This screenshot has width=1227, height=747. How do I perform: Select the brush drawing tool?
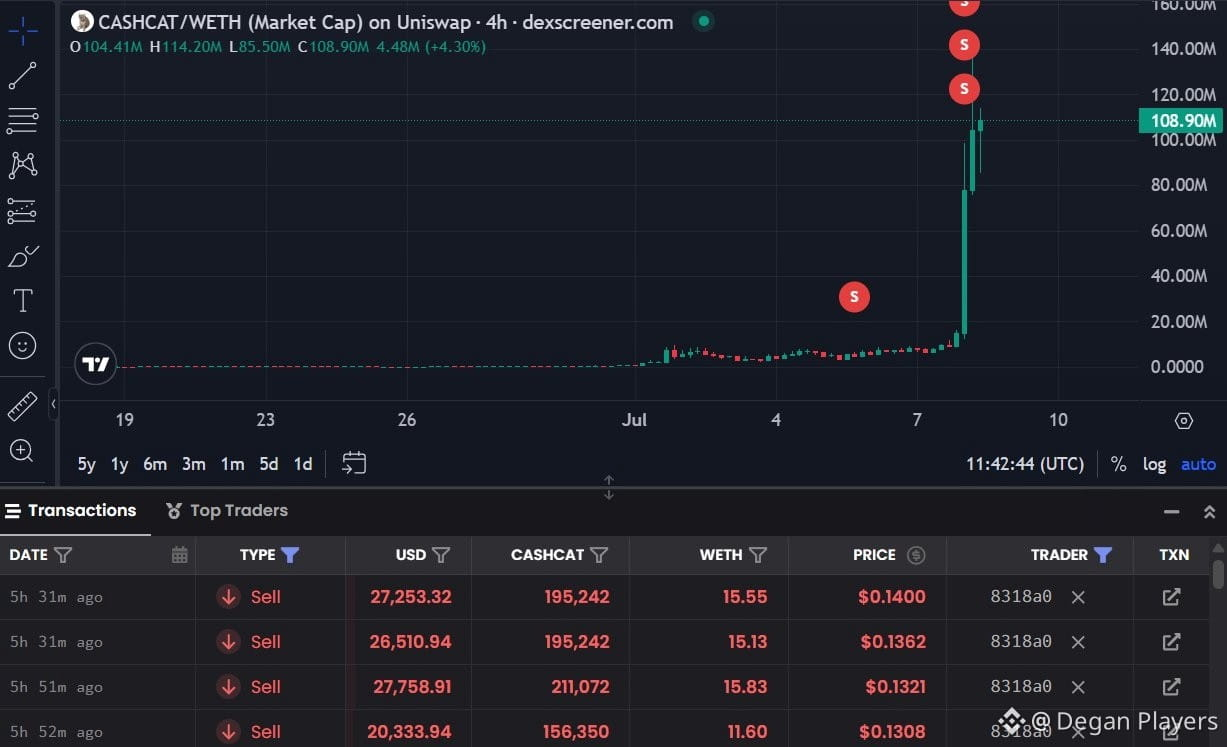coord(22,256)
